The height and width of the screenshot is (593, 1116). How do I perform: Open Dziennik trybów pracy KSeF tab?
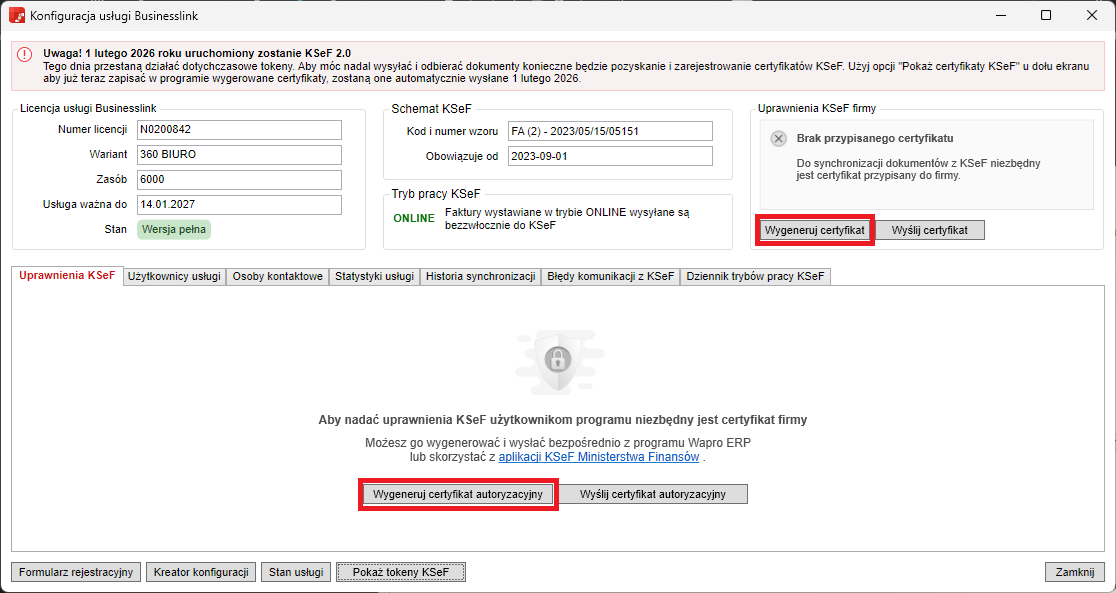(x=755, y=277)
